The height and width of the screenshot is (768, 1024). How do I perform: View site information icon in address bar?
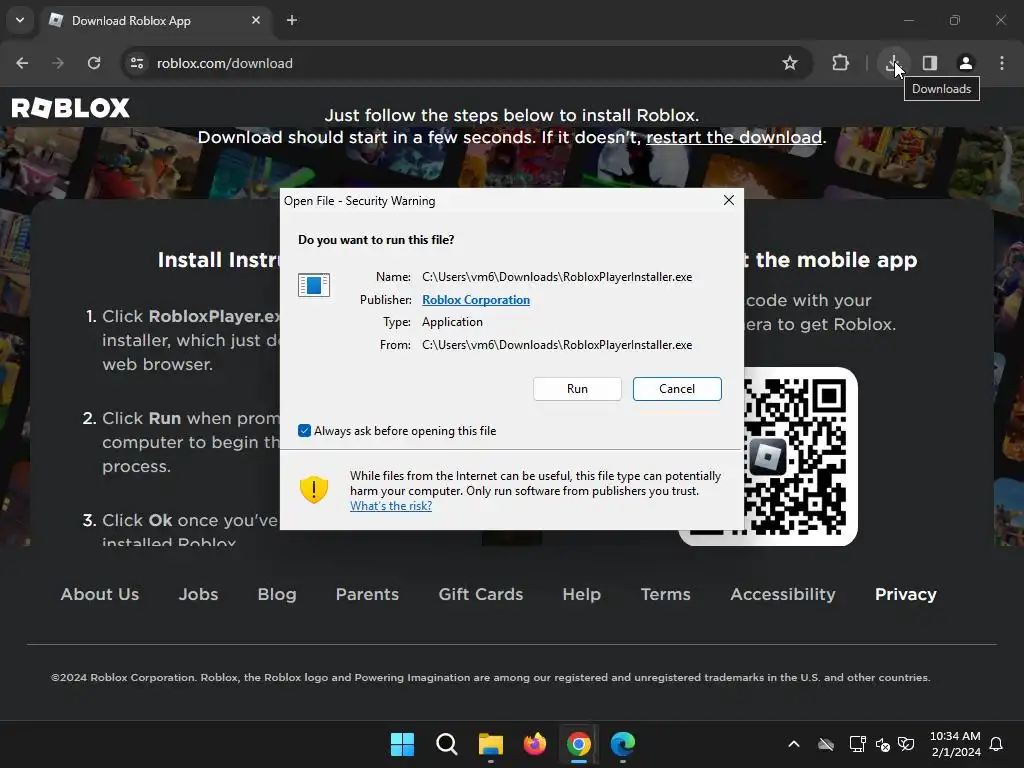137,63
